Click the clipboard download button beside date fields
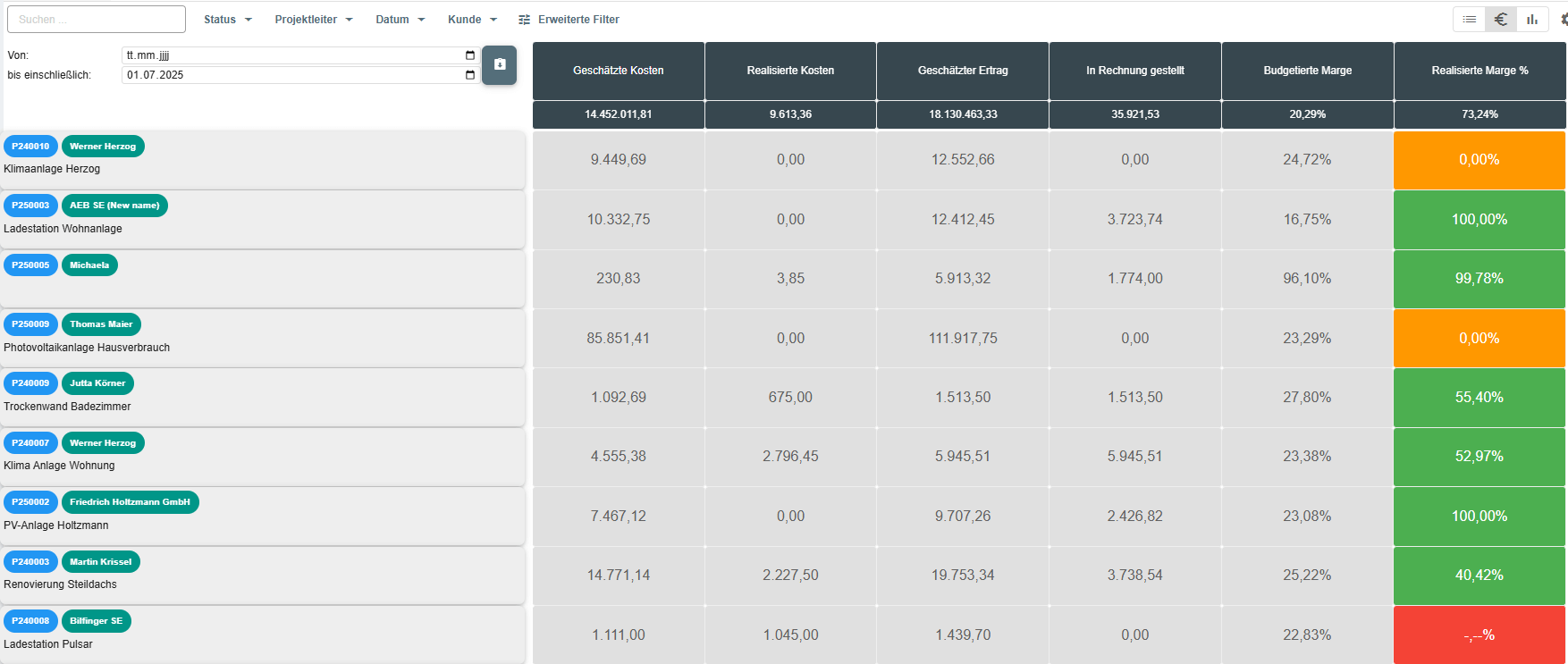 (500, 64)
